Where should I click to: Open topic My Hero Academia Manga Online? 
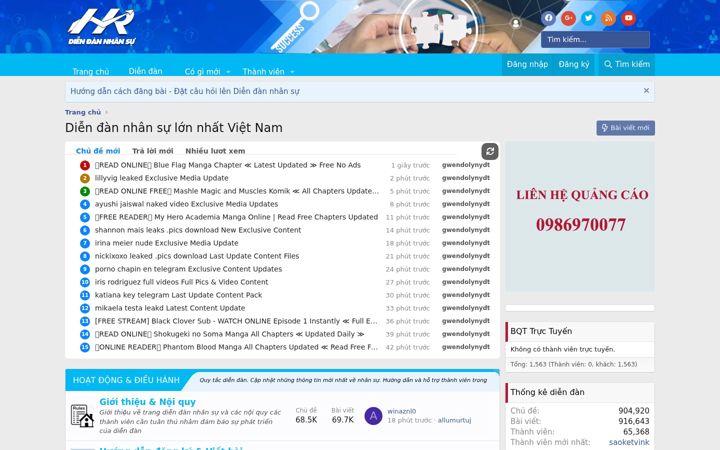click(x=236, y=217)
